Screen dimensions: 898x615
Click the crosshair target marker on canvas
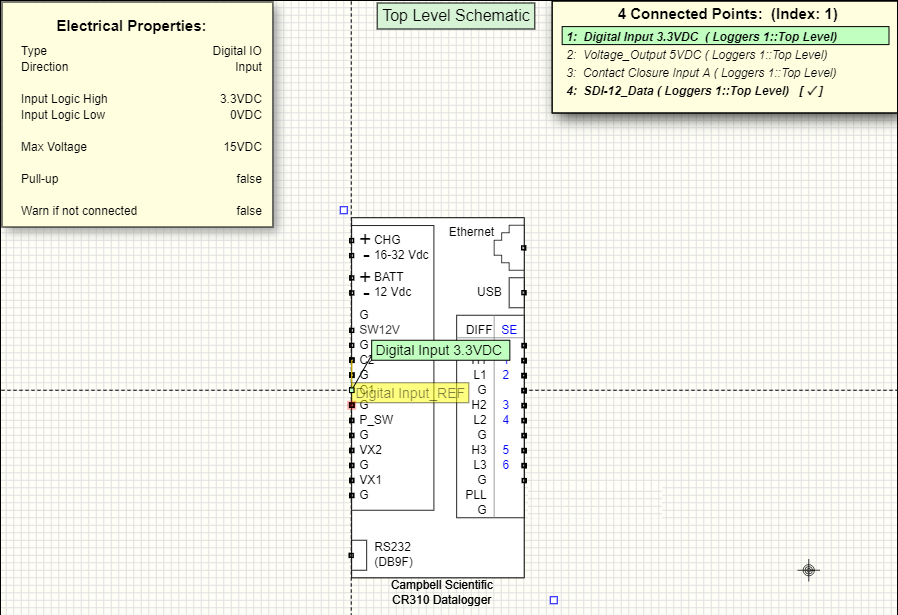tap(809, 570)
